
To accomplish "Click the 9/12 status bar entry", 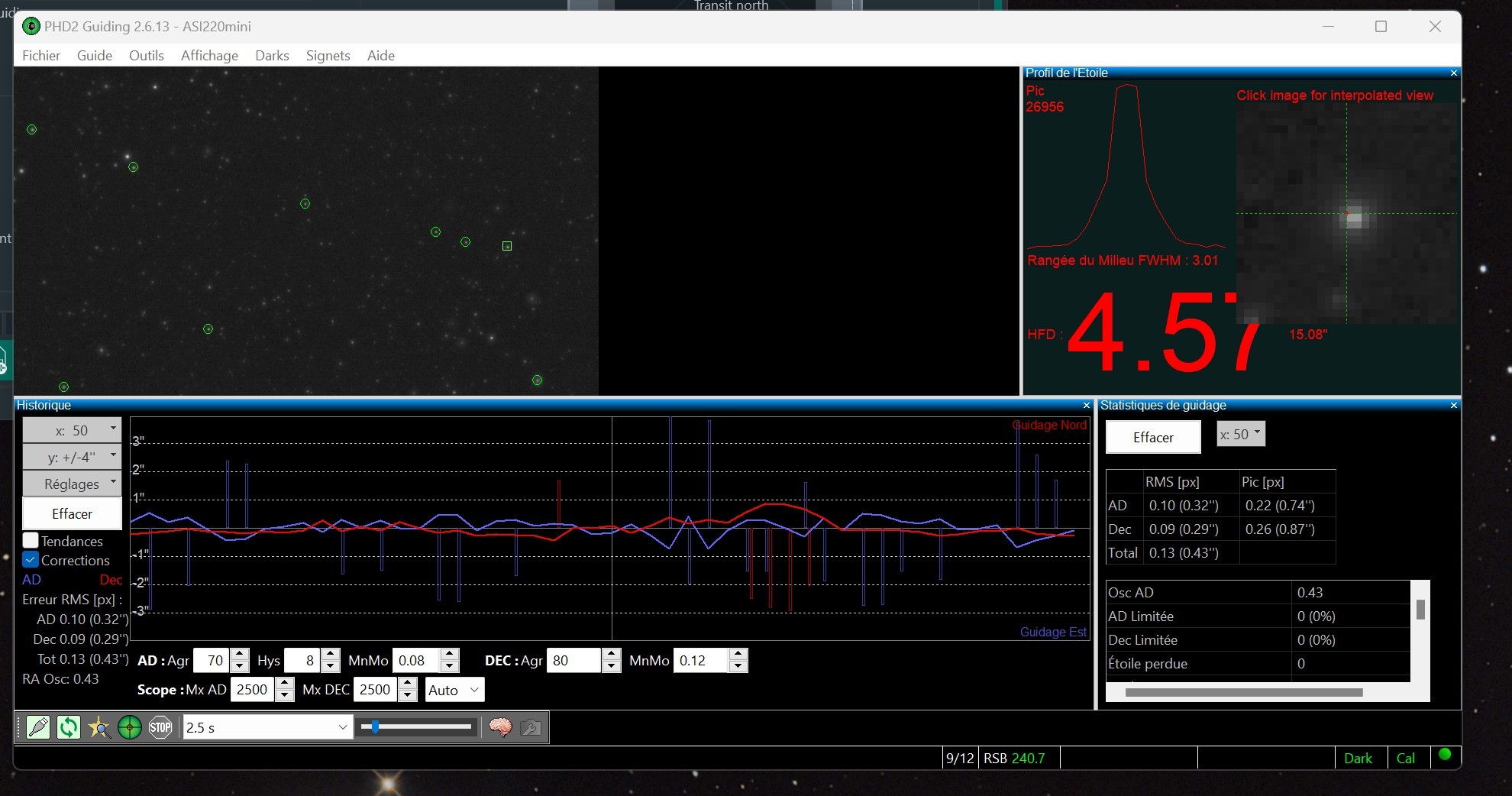I will coord(960,758).
